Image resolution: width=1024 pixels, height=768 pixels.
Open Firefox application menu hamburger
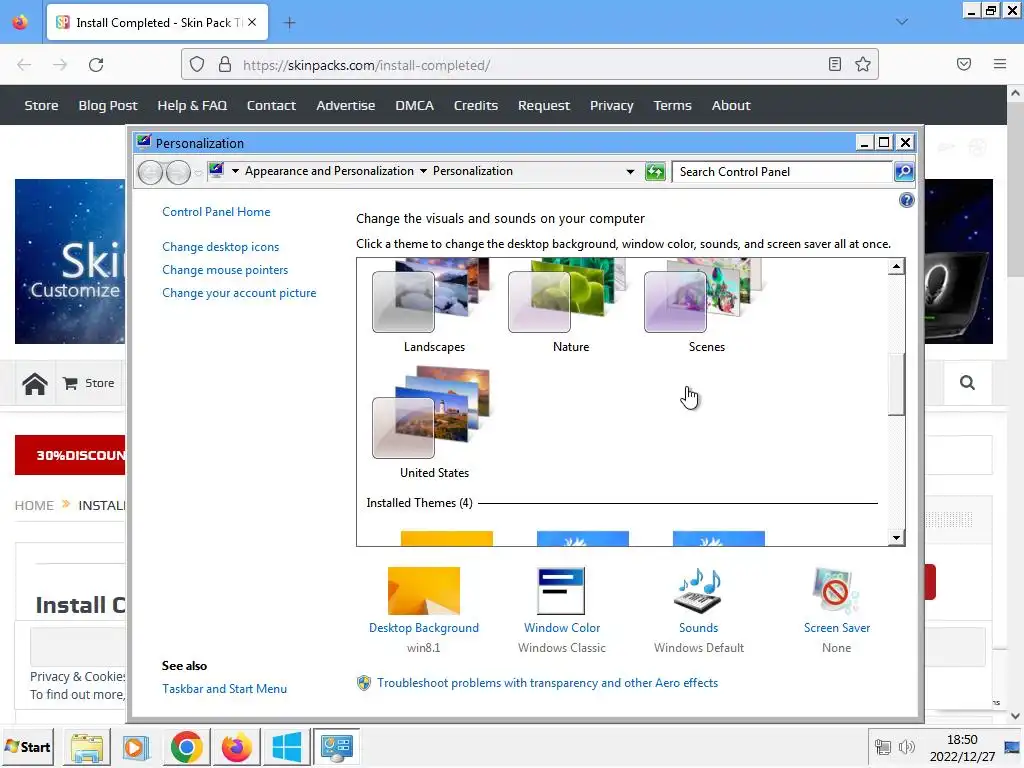999,64
